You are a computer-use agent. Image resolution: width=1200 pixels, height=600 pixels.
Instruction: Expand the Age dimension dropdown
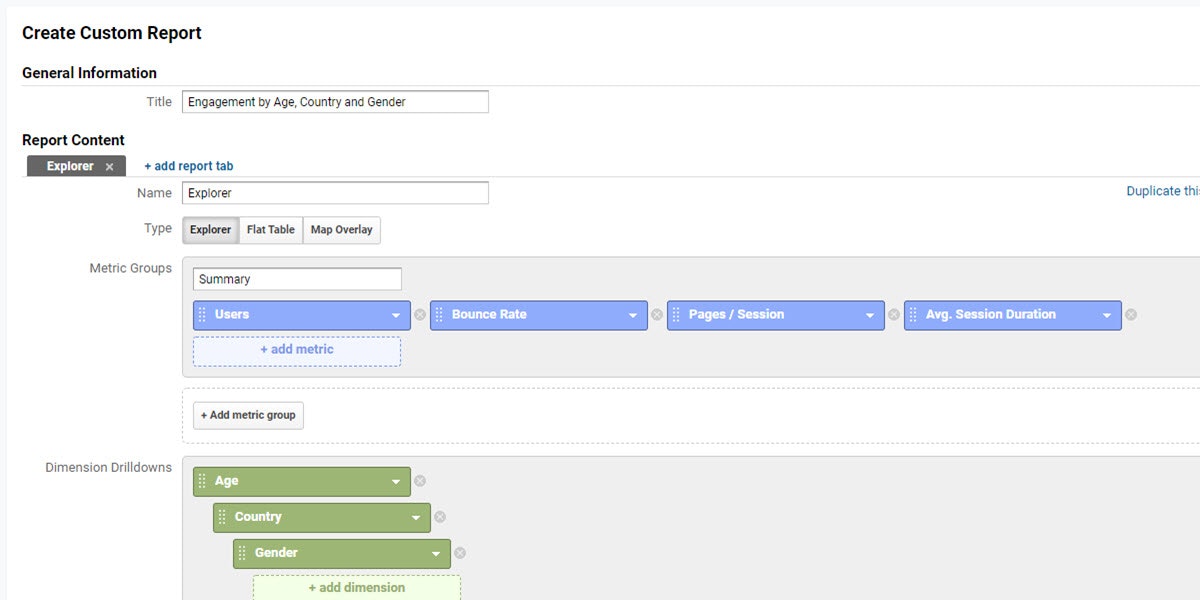point(397,481)
